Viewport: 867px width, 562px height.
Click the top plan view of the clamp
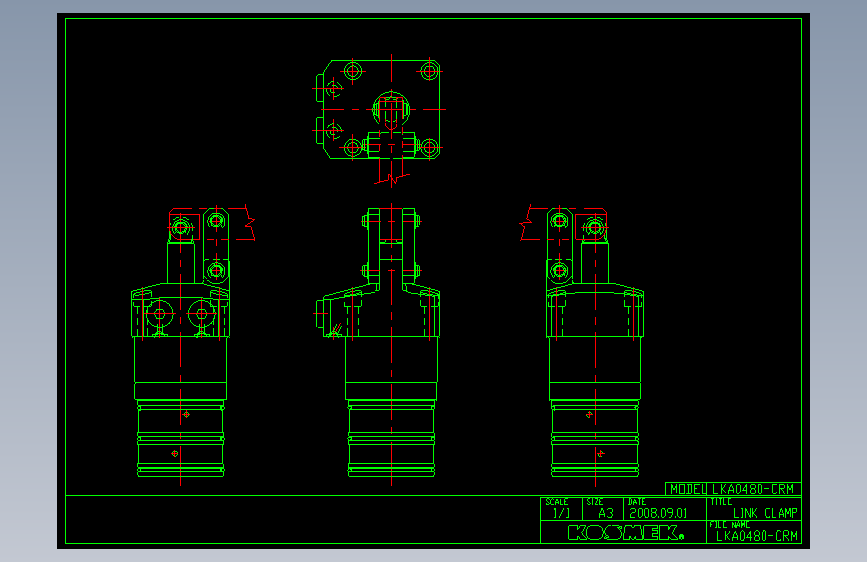point(379,119)
